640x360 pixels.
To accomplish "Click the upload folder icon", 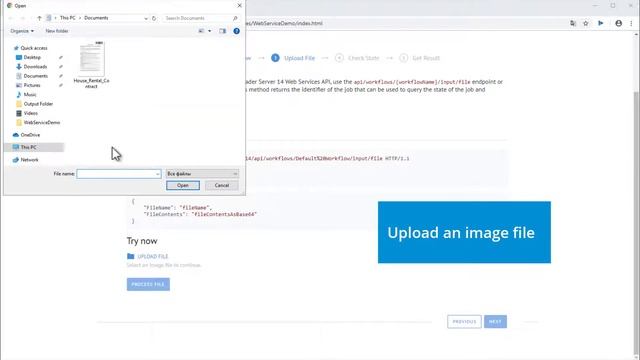I will (x=131, y=256).
